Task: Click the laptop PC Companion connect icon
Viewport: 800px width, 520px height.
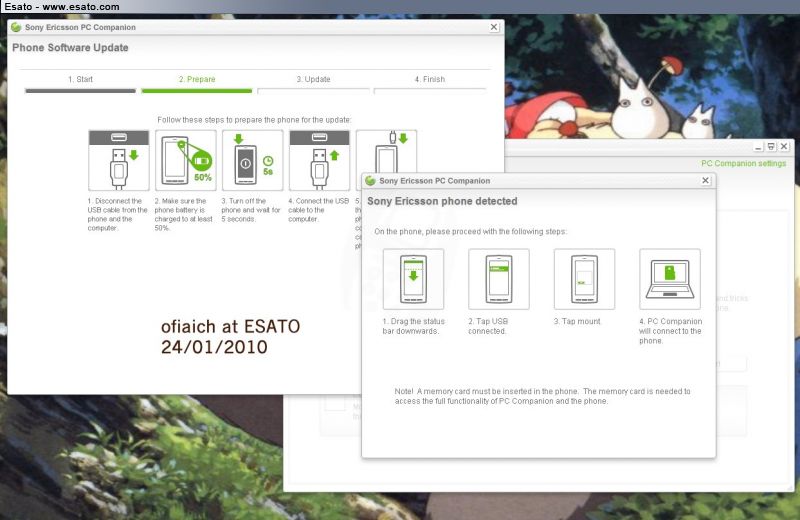Action: 669,279
